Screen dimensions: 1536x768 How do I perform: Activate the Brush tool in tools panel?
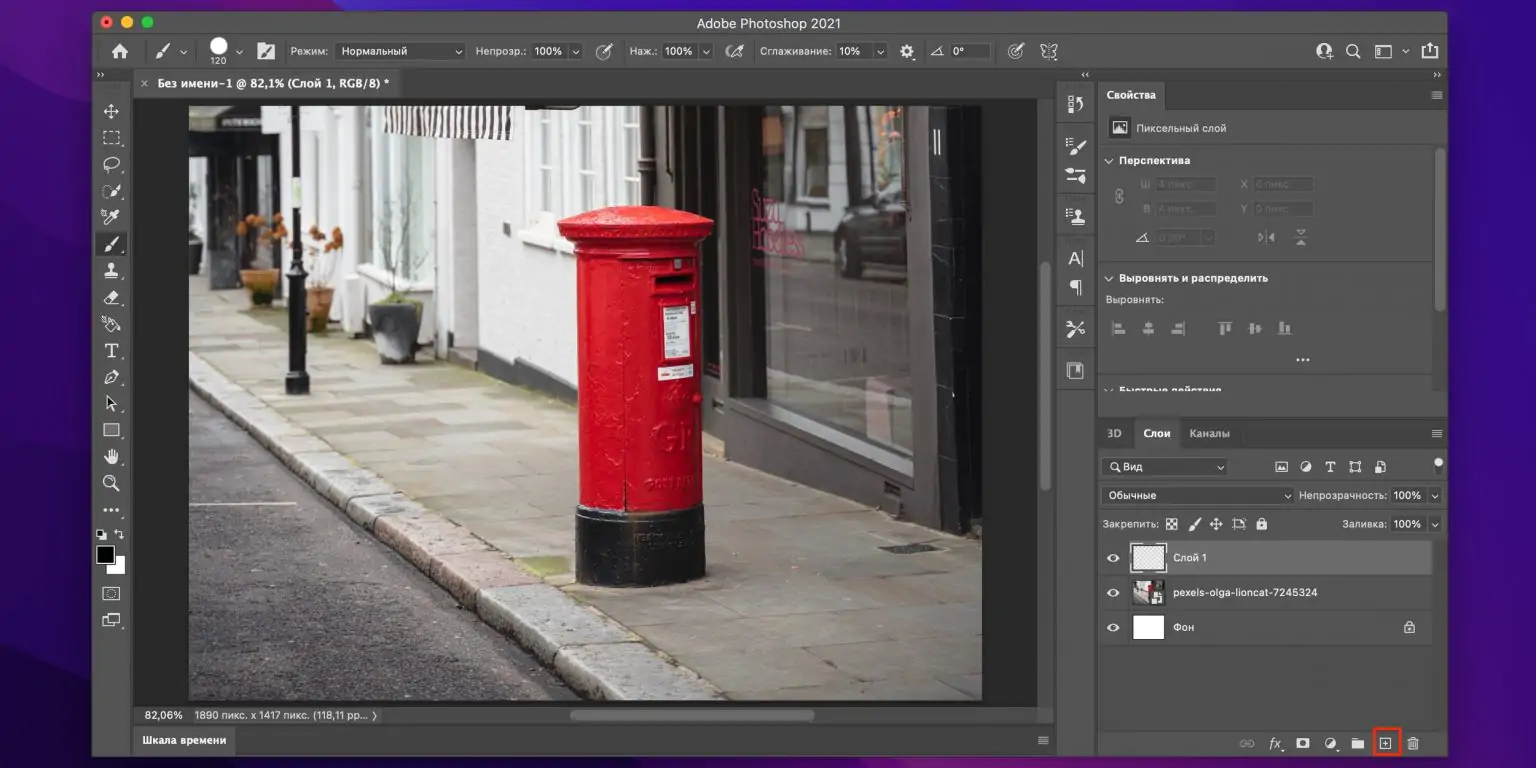point(111,244)
